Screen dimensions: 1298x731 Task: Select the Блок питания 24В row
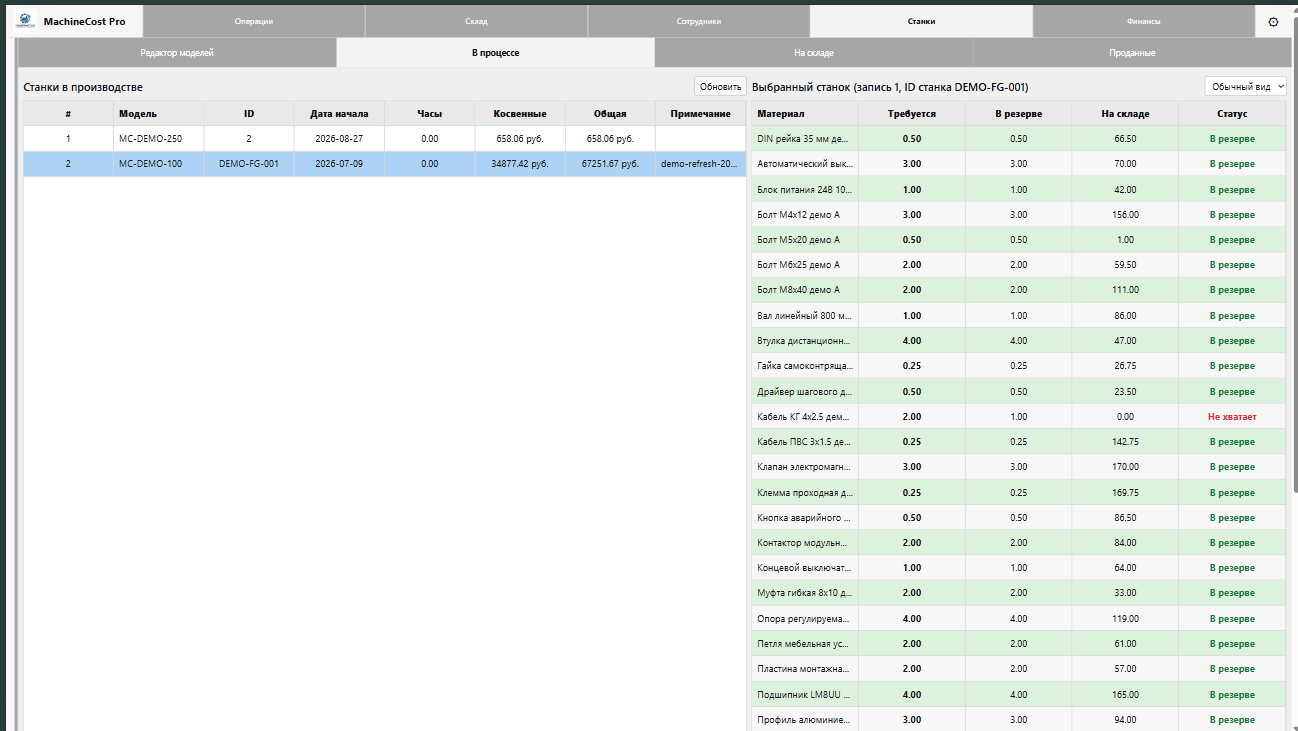1018,189
